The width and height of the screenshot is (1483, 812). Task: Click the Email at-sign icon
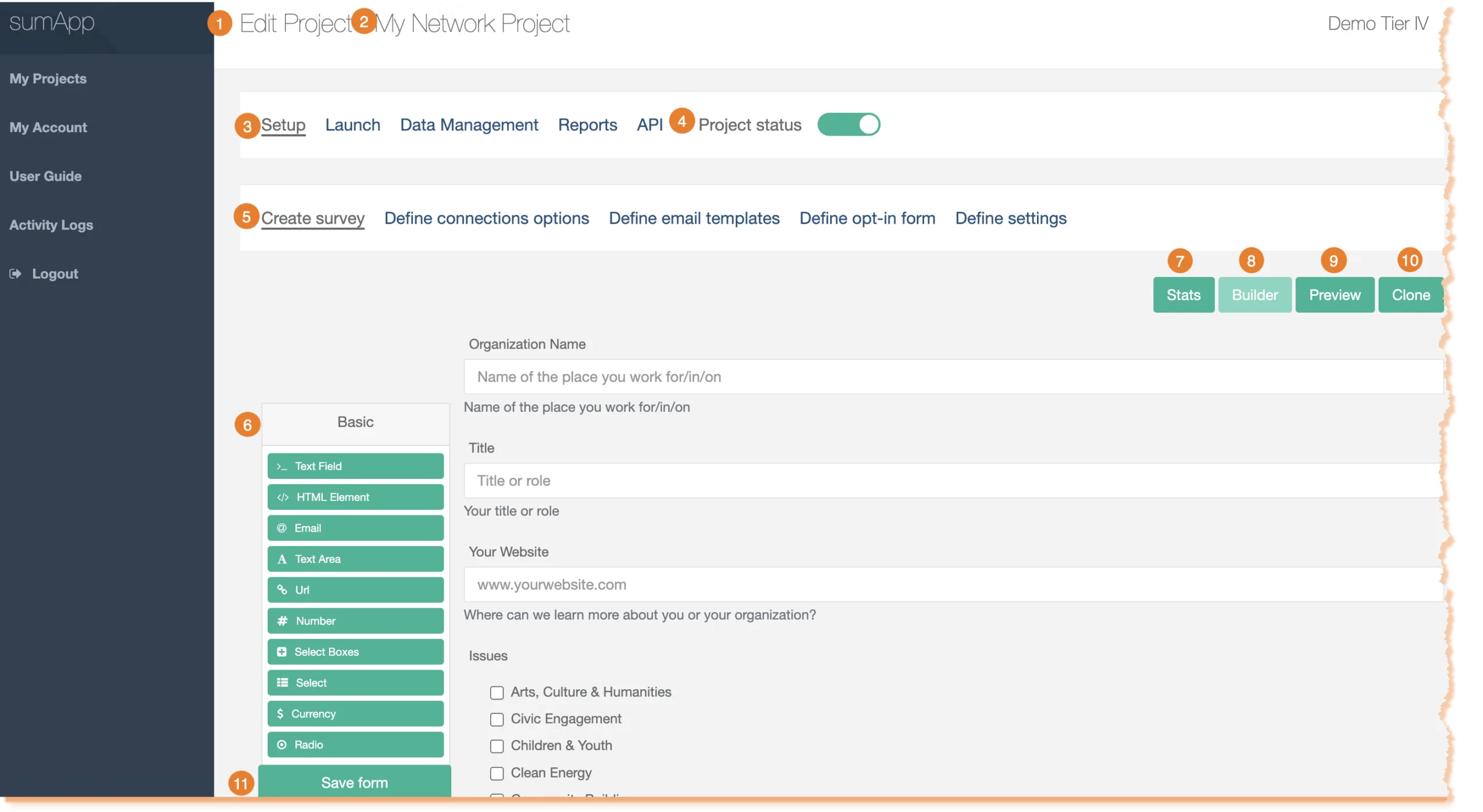282,528
